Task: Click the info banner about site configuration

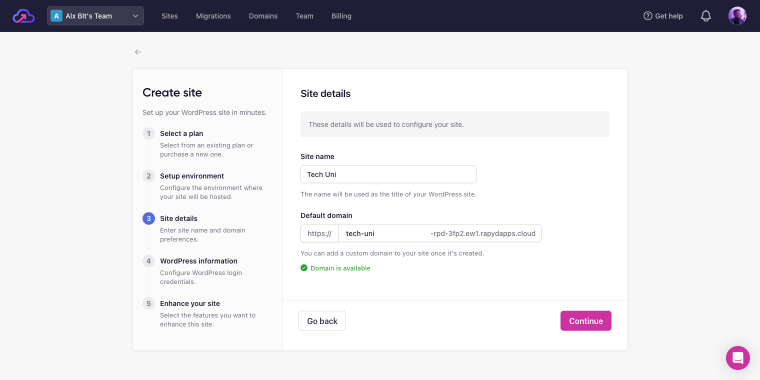Action: [x=455, y=124]
